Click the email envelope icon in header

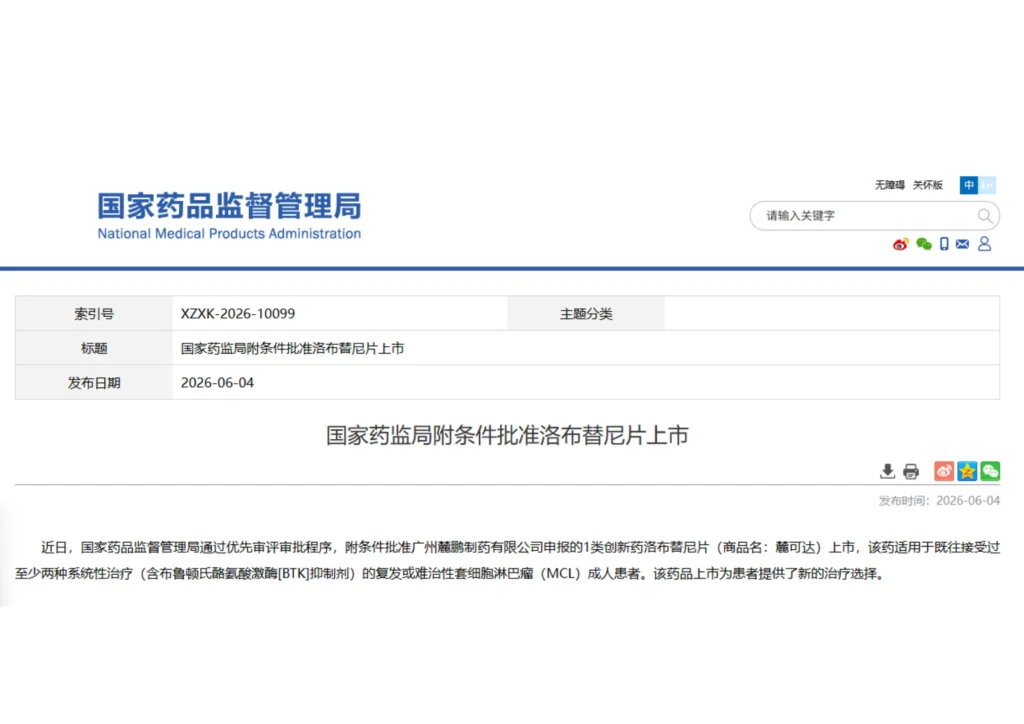click(x=963, y=244)
